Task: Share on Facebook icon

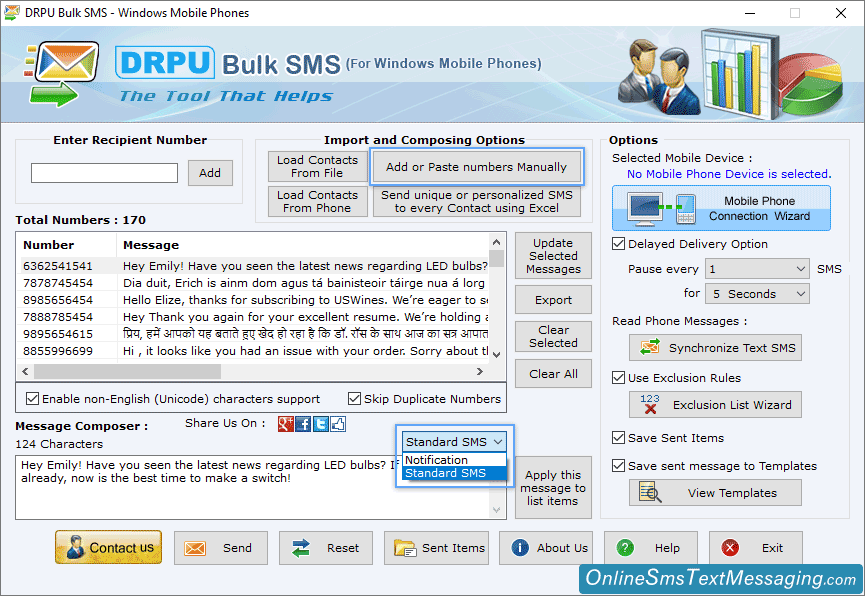Action: tap(303, 424)
